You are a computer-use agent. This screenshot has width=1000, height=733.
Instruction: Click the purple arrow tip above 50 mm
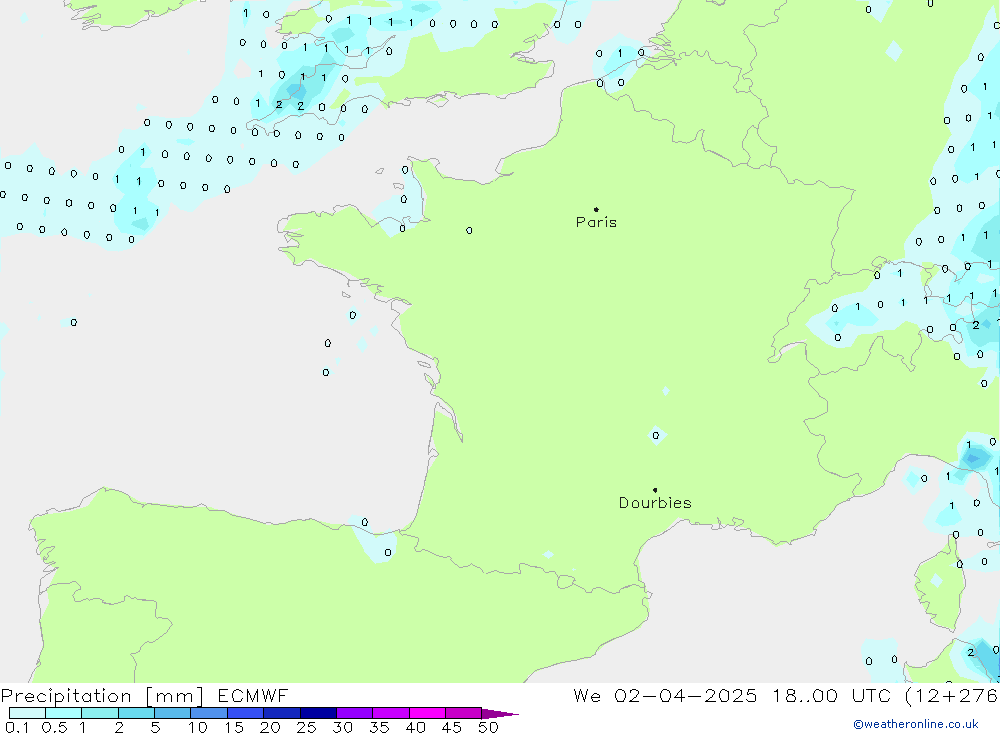(x=499, y=714)
